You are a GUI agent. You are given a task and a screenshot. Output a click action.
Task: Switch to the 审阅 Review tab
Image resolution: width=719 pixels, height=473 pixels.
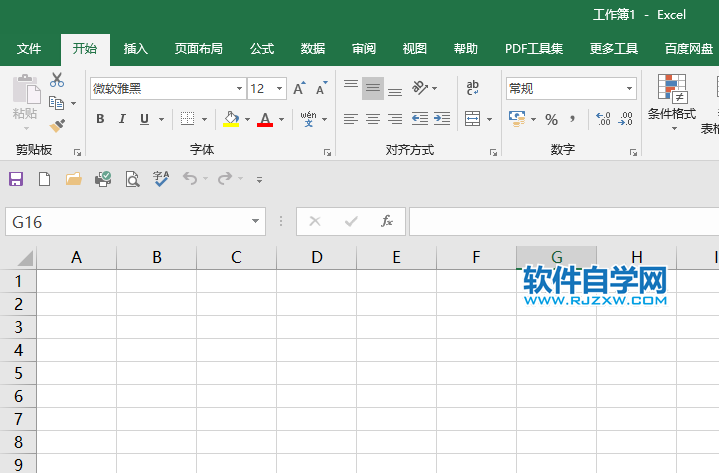364,49
